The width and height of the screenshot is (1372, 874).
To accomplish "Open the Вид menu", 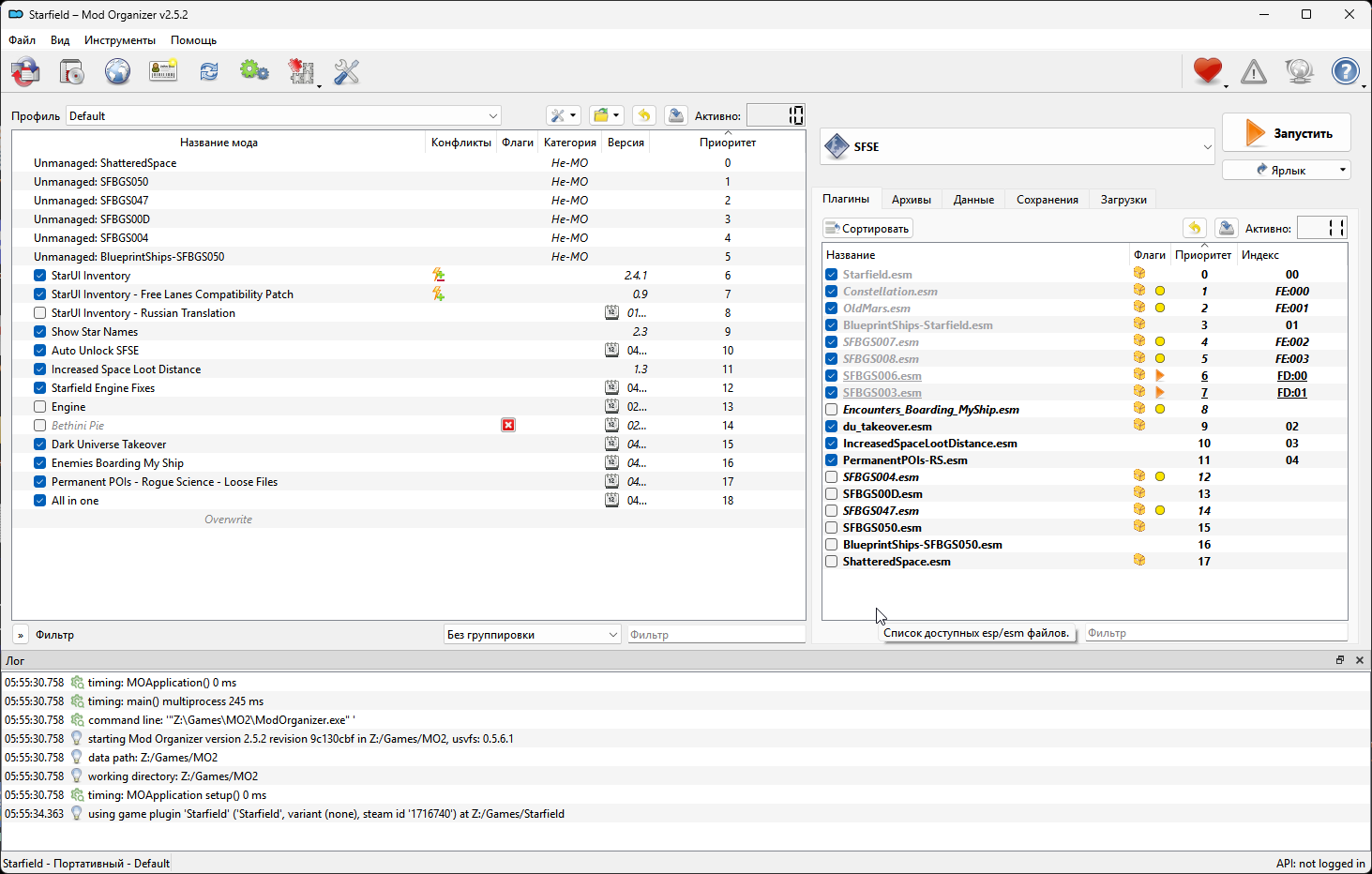I will [60, 40].
